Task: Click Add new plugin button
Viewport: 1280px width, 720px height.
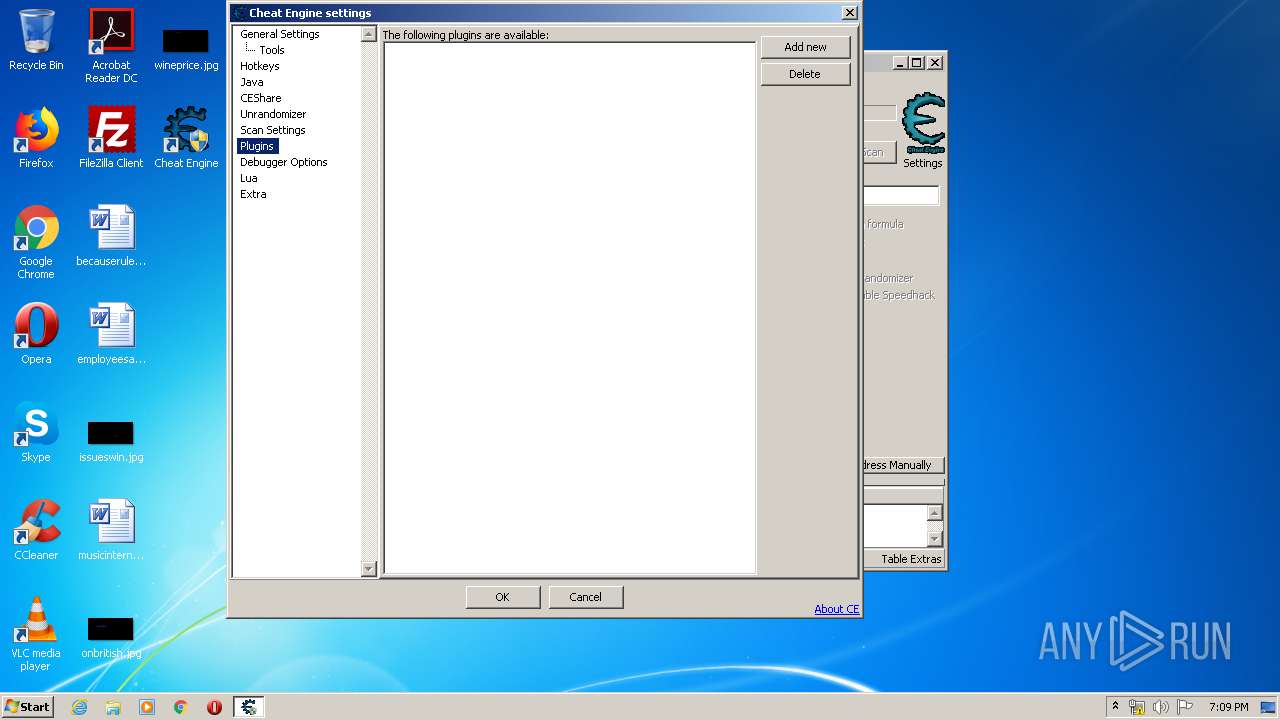Action: [805, 47]
